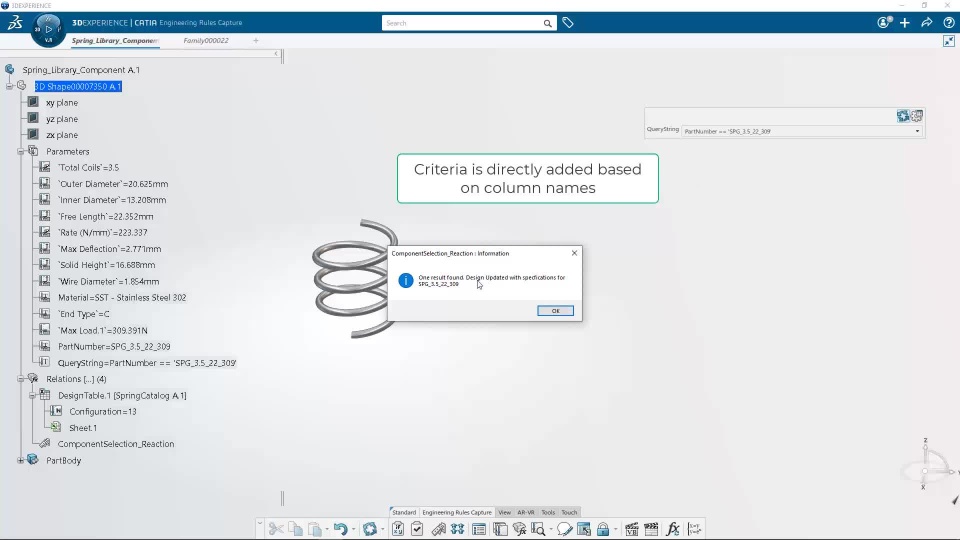Select Spring_Library_Component A.1 root node
The width and height of the screenshot is (960, 540).
(x=81, y=70)
